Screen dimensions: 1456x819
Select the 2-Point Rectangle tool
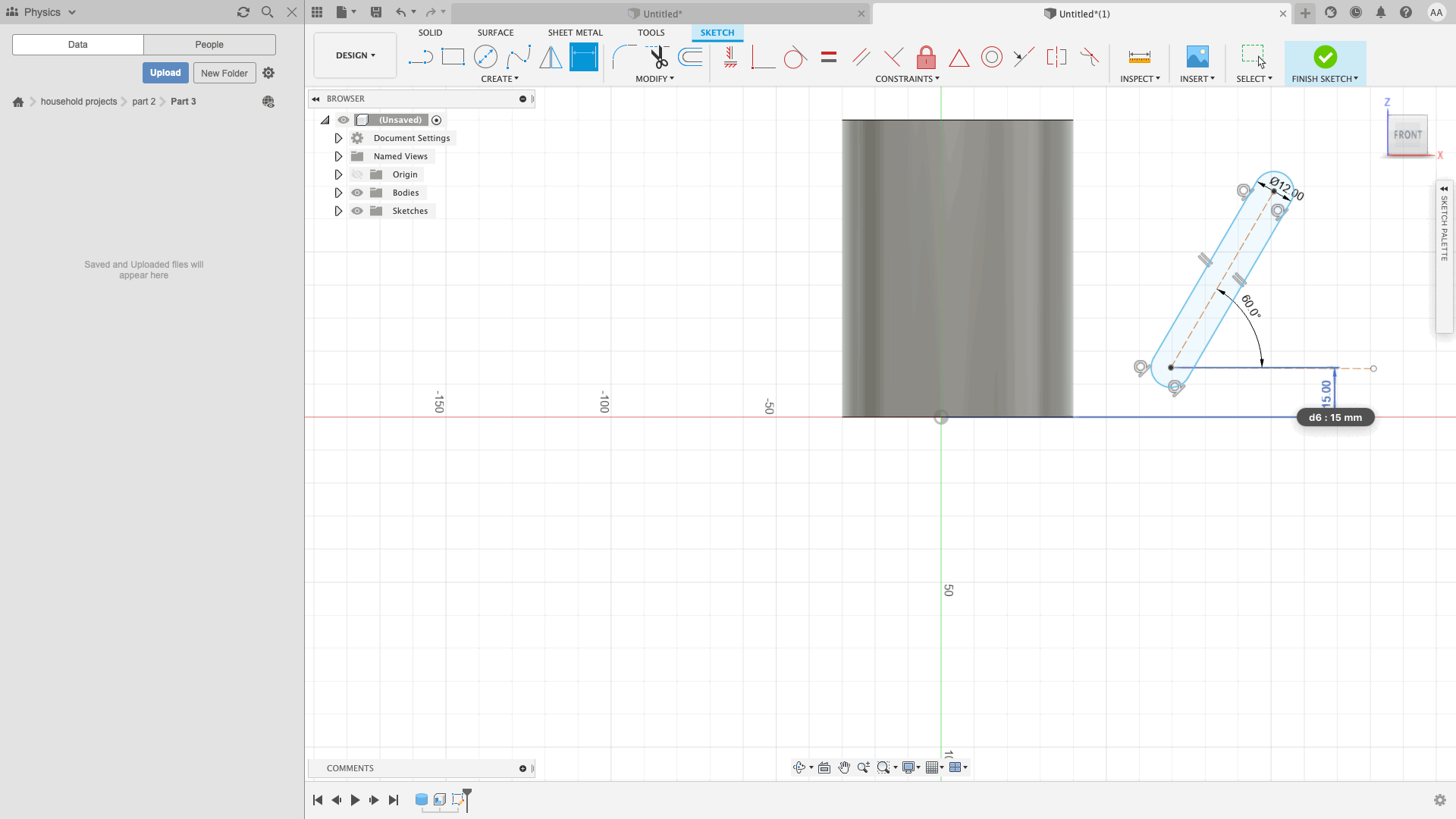click(453, 57)
